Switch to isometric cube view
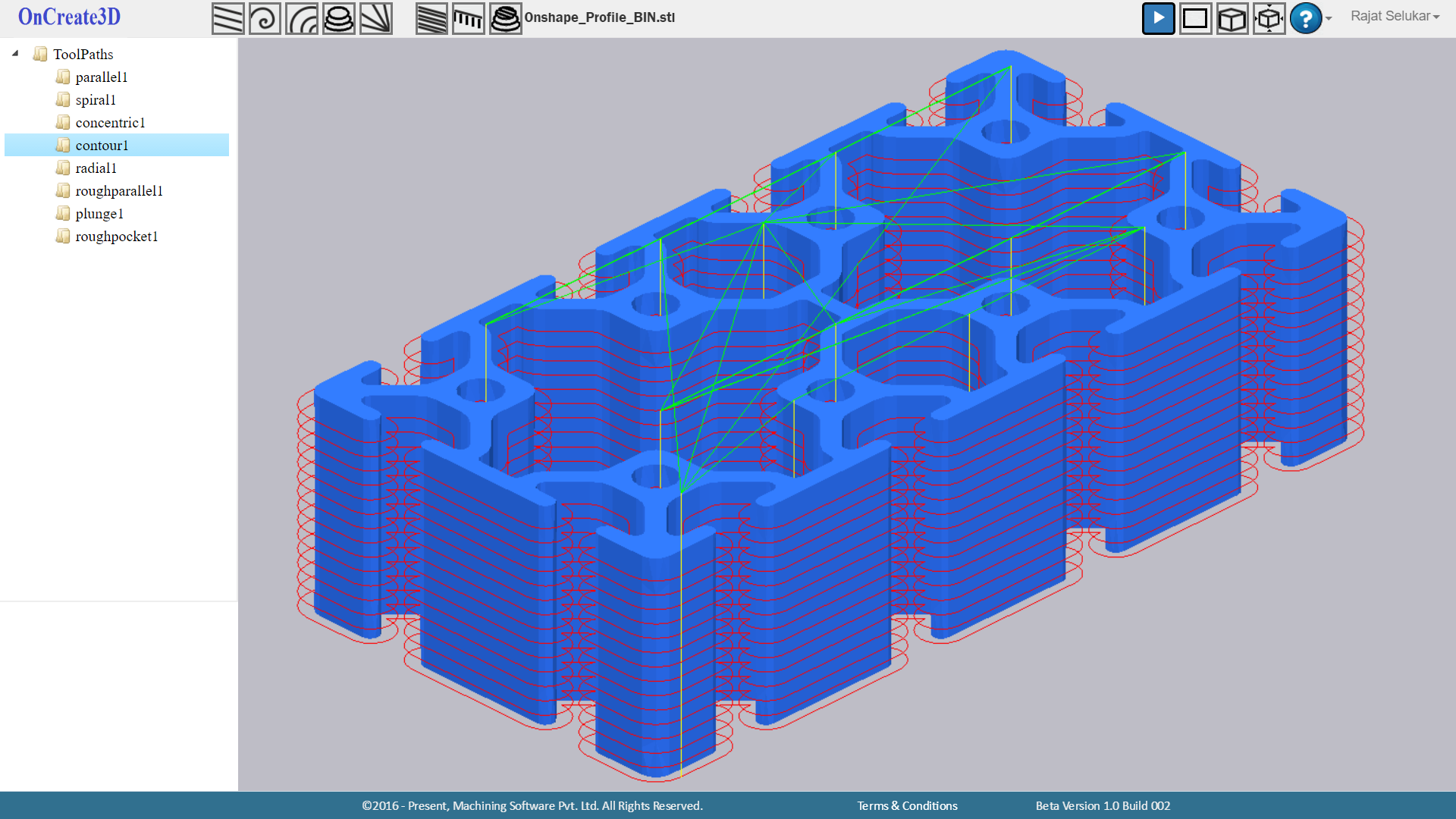1456x819 pixels. 1232,18
